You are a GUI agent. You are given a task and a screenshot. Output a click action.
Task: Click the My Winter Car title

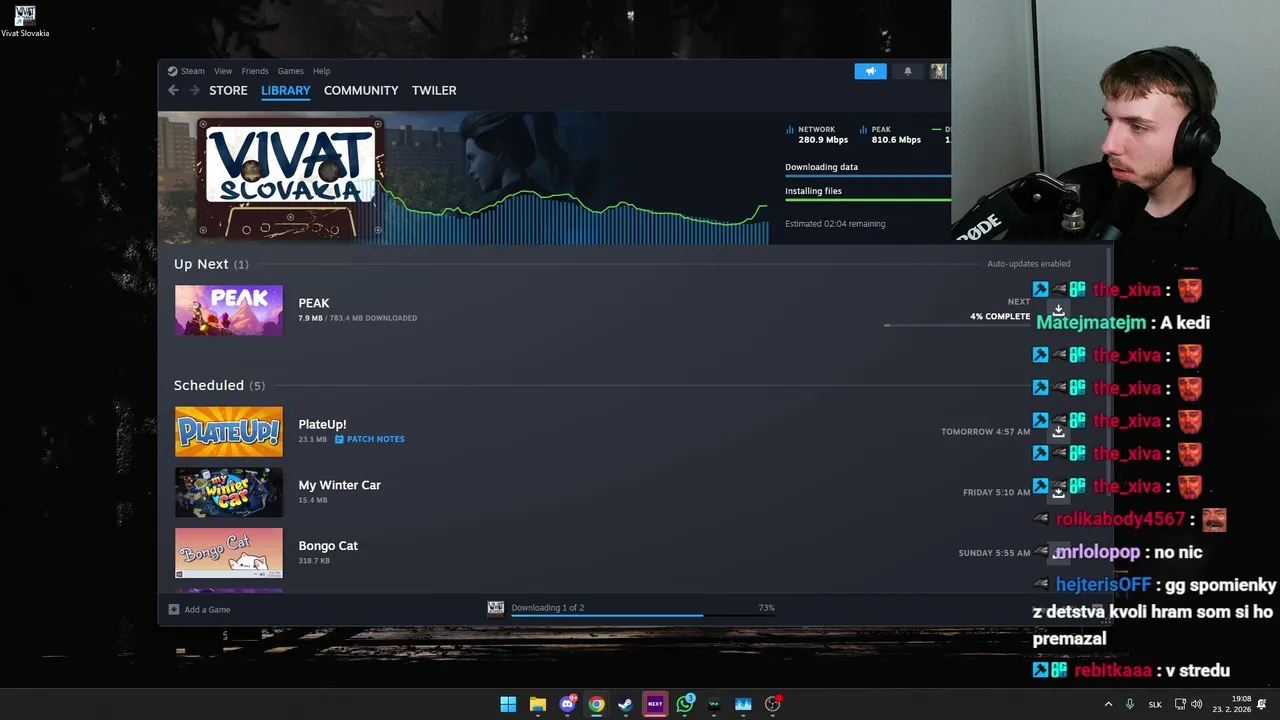(x=339, y=485)
